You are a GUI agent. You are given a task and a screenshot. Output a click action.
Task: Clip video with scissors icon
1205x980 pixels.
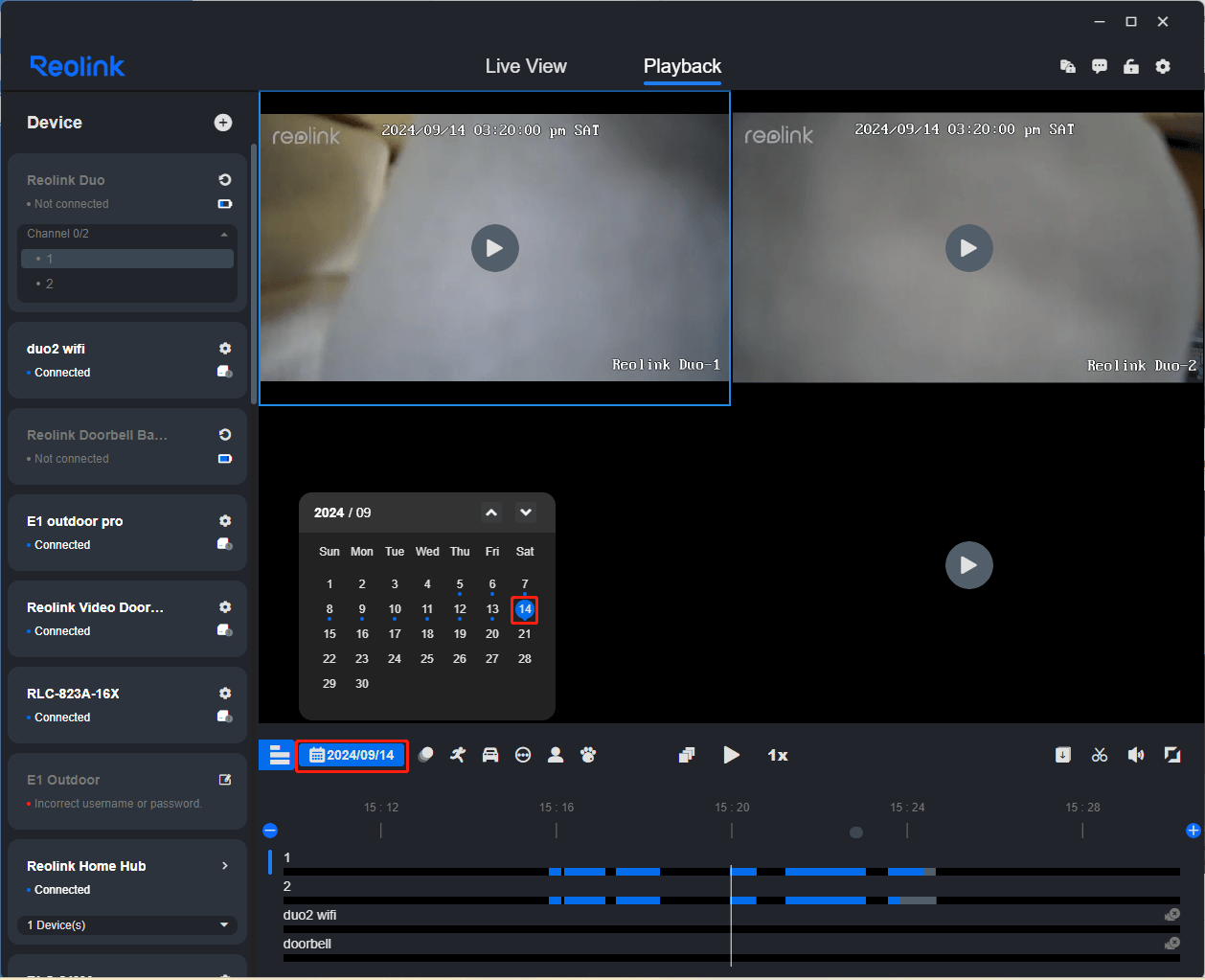(x=1100, y=755)
